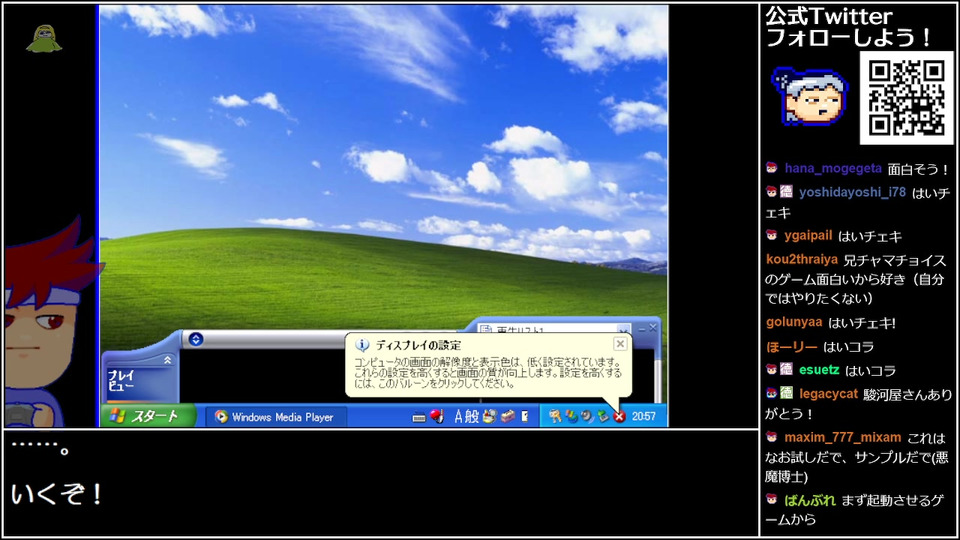Click the green hooded character icon at top left
Image resolution: width=960 pixels, height=540 pixels.
[x=43, y=39]
